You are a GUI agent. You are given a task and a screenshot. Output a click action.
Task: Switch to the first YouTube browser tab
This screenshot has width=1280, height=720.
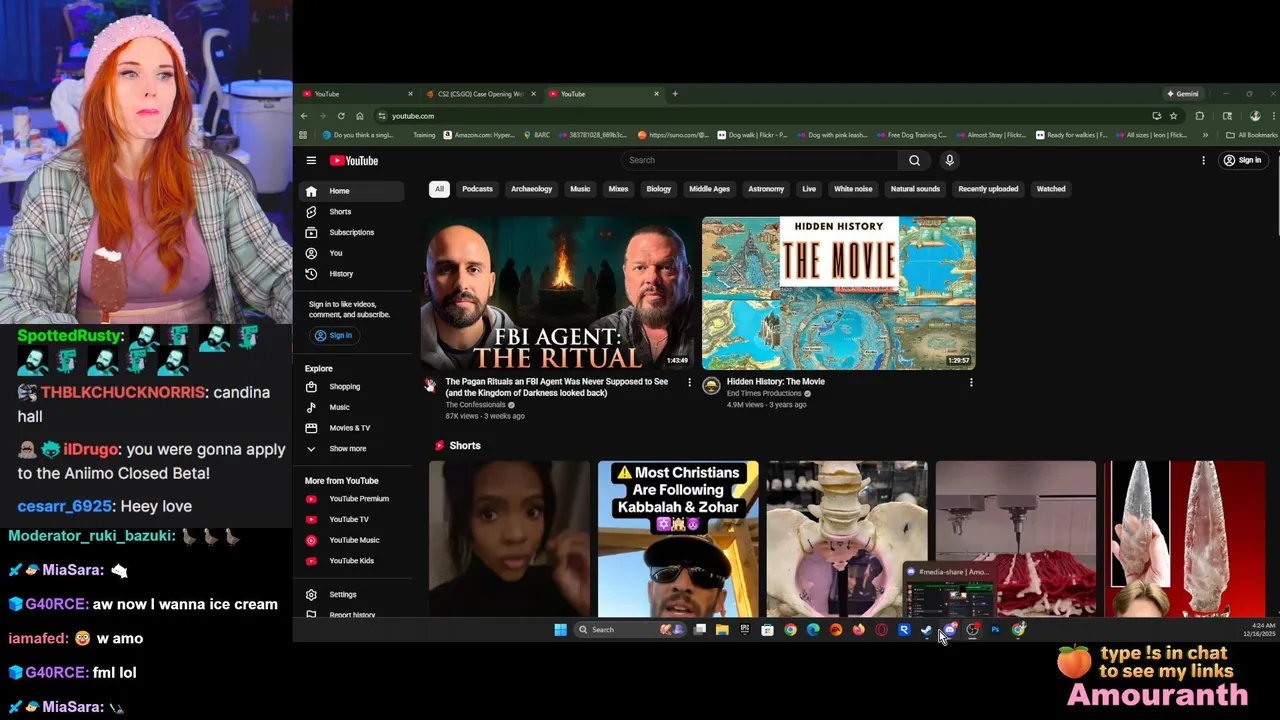point(355,94)
